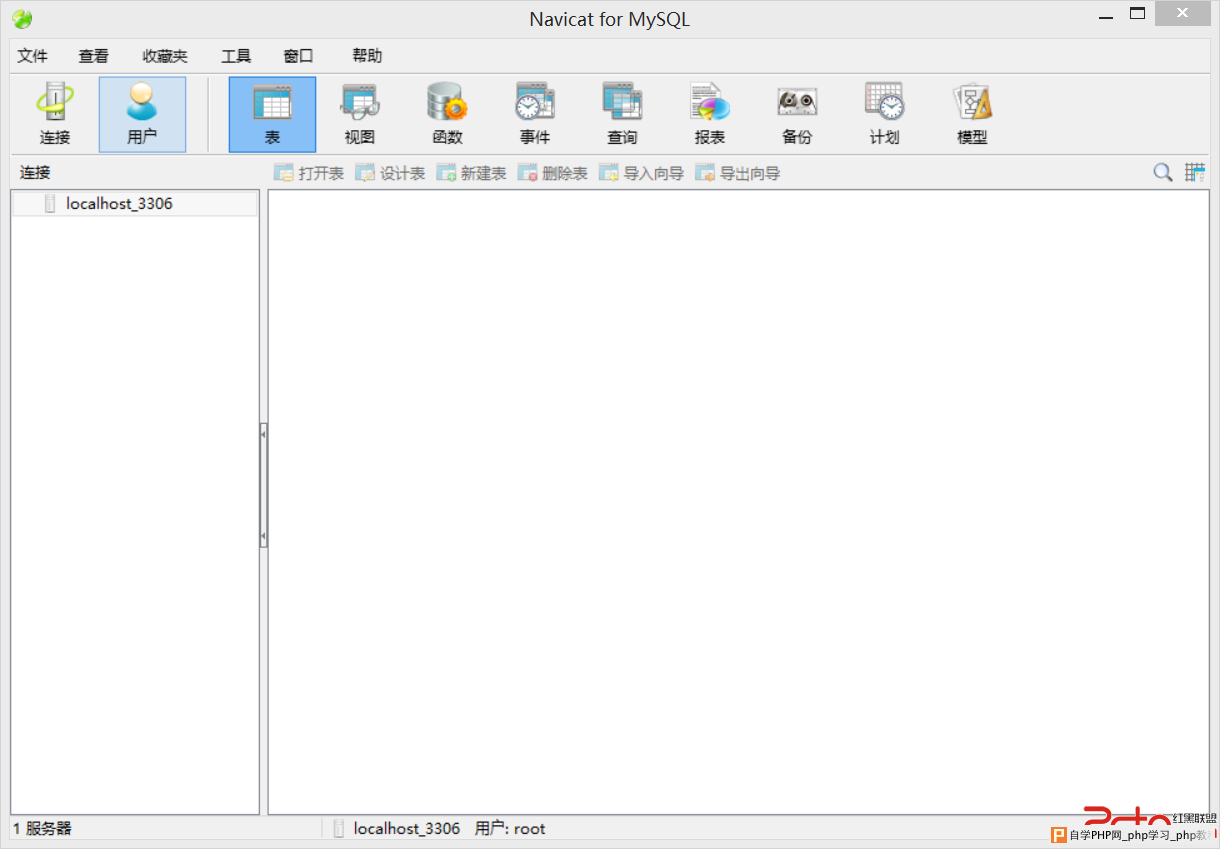Start the 导入向导 (Import Wizard)
1220x849 pixels.
click(641, 173)
